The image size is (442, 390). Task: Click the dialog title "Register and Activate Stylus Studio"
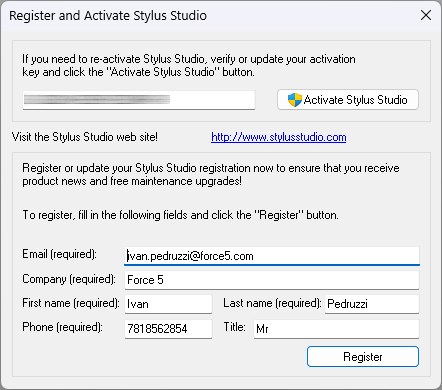(x=108, y=16)
